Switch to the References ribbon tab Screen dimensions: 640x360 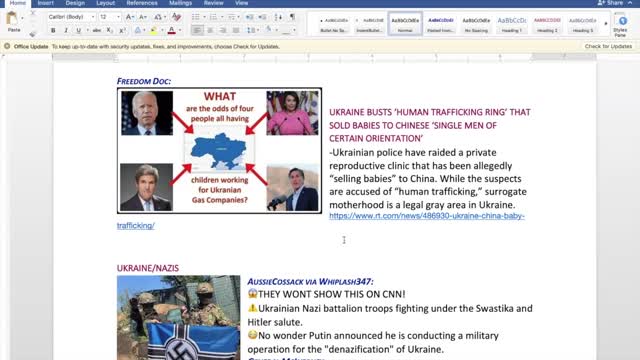coord(142,3)
